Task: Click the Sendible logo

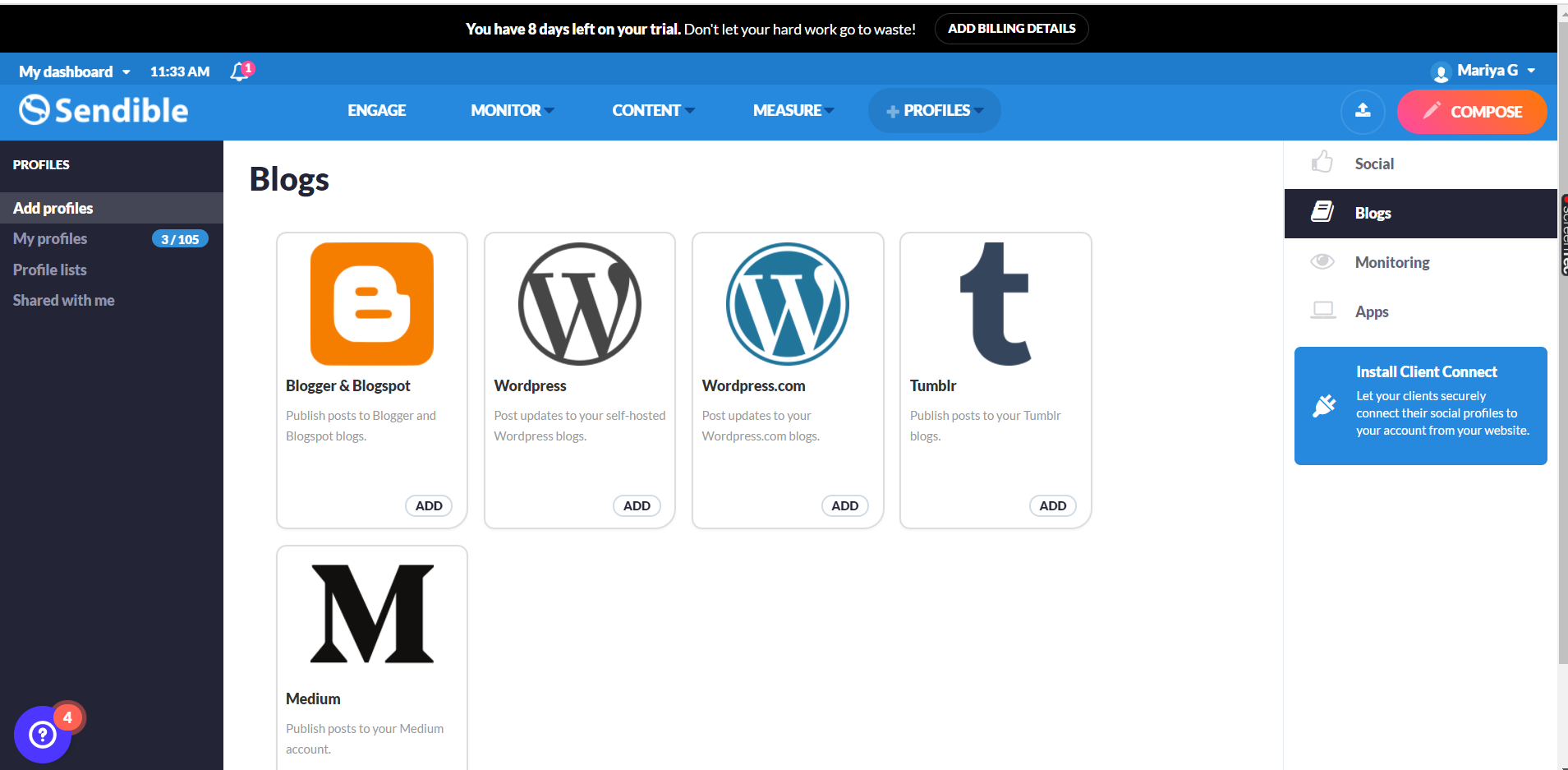Action: pos(103,110)
